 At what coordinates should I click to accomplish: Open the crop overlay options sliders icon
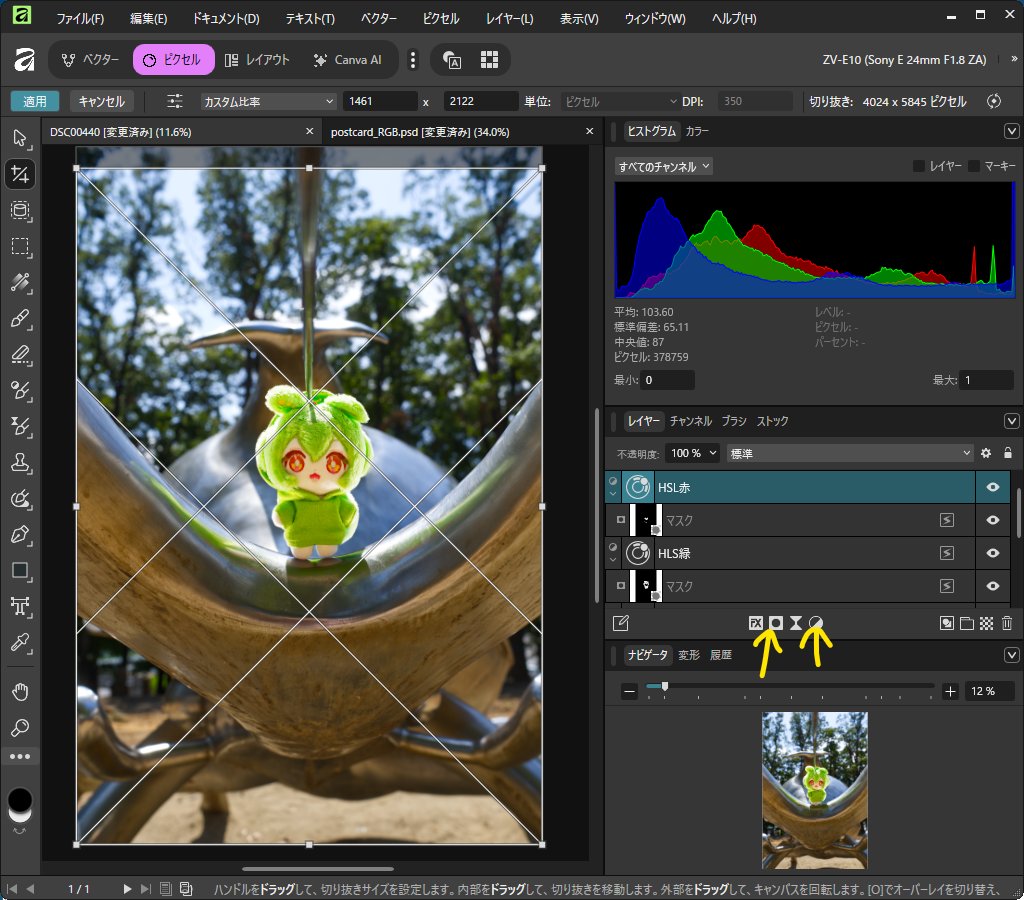(174, 101)
